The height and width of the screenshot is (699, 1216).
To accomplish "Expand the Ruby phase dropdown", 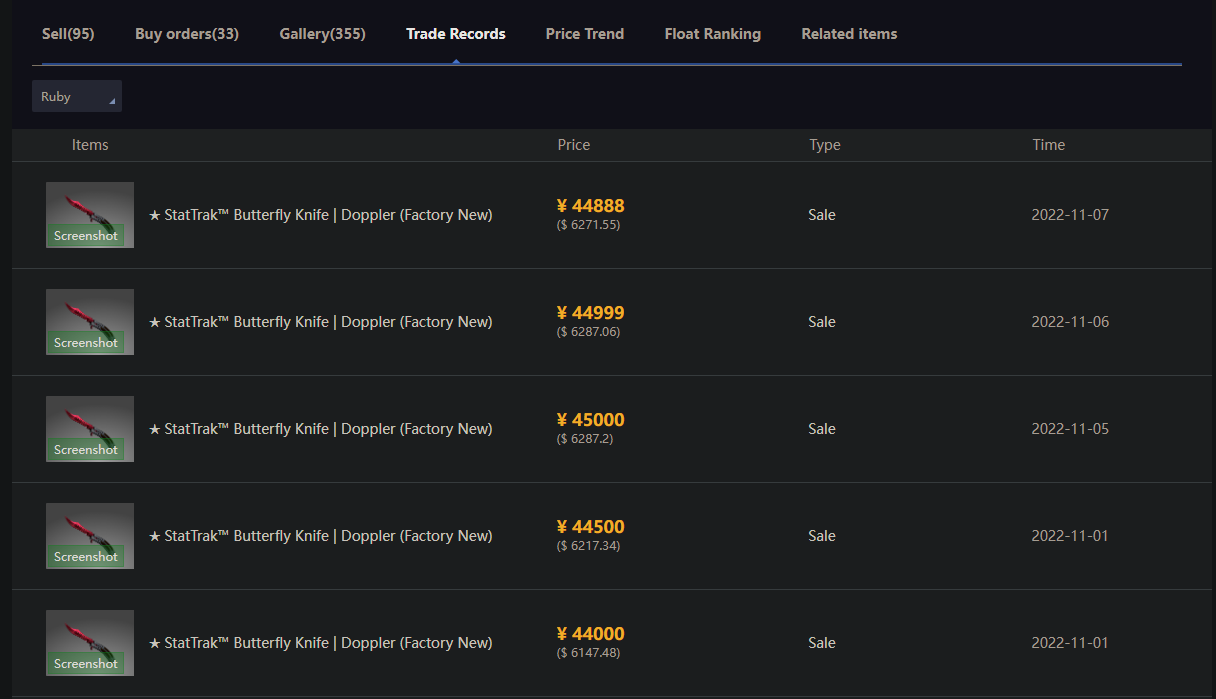I will pos(77,97).
